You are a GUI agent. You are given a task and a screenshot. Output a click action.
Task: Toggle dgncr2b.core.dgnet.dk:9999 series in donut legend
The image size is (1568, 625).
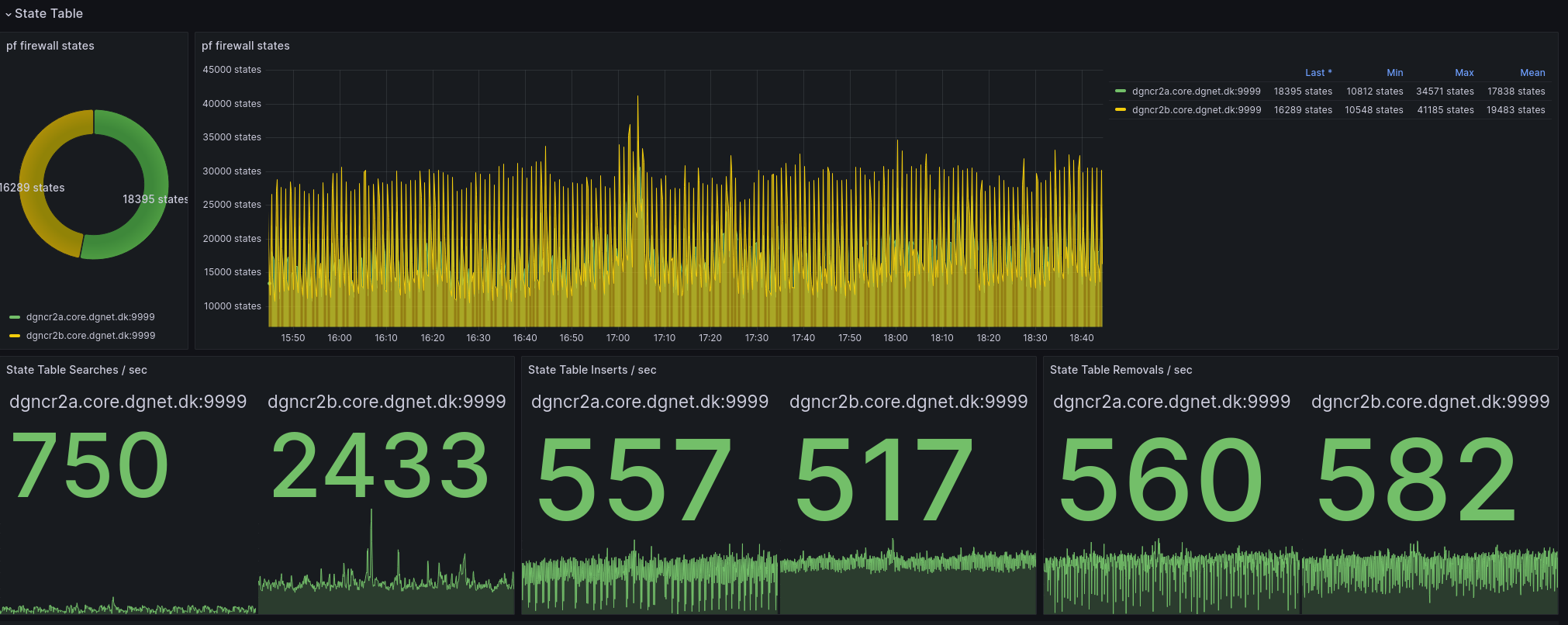[91, 336]
